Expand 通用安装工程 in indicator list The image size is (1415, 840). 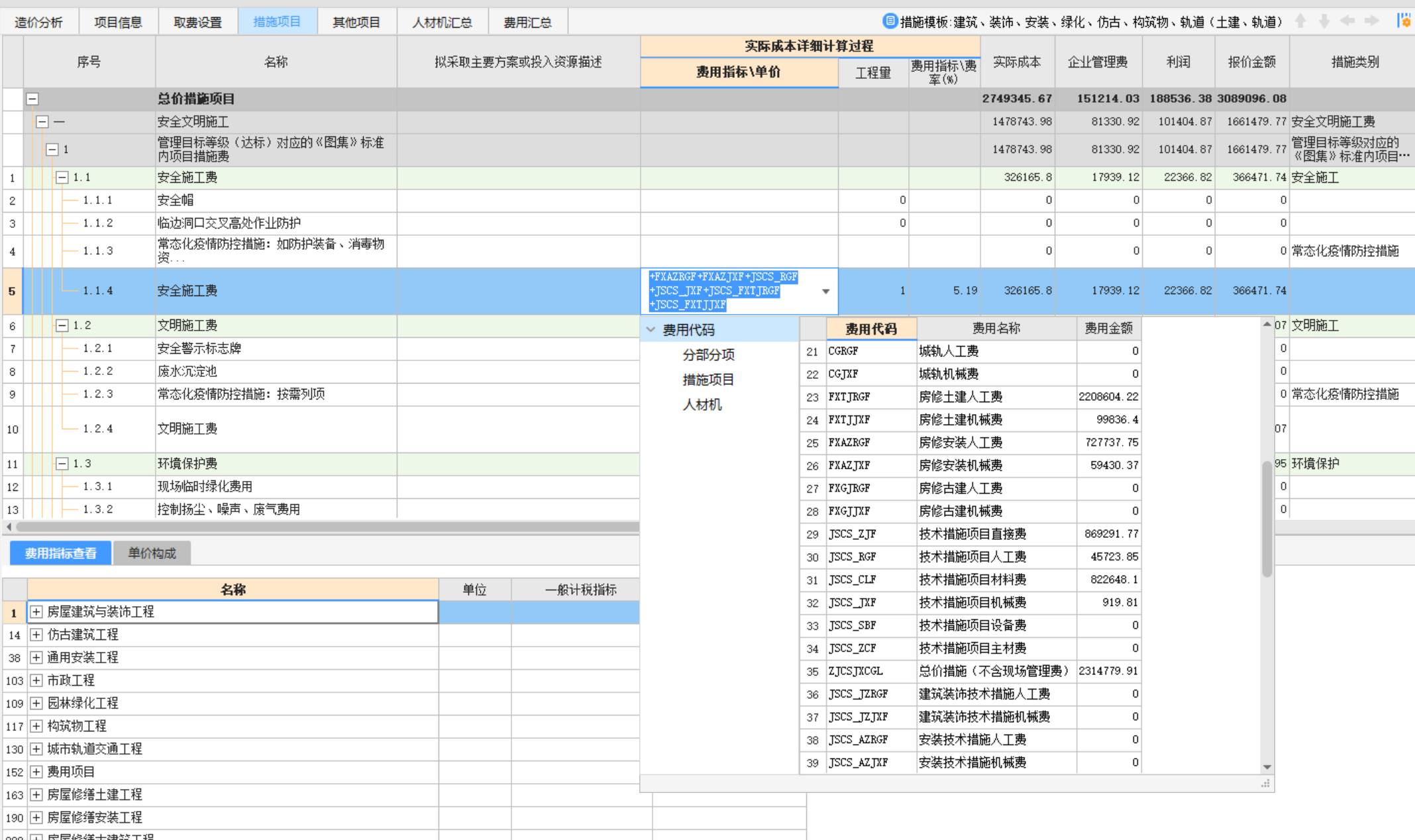coord(36,658)
